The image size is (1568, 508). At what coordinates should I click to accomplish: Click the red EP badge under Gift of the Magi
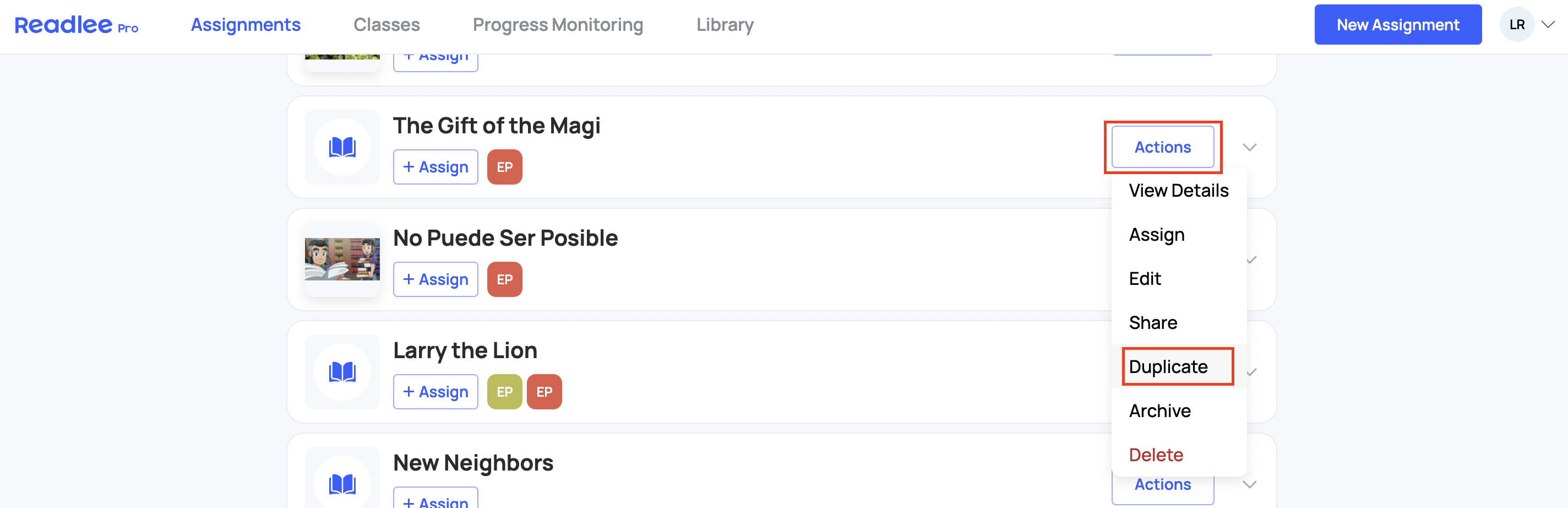(x=505, y=167)
